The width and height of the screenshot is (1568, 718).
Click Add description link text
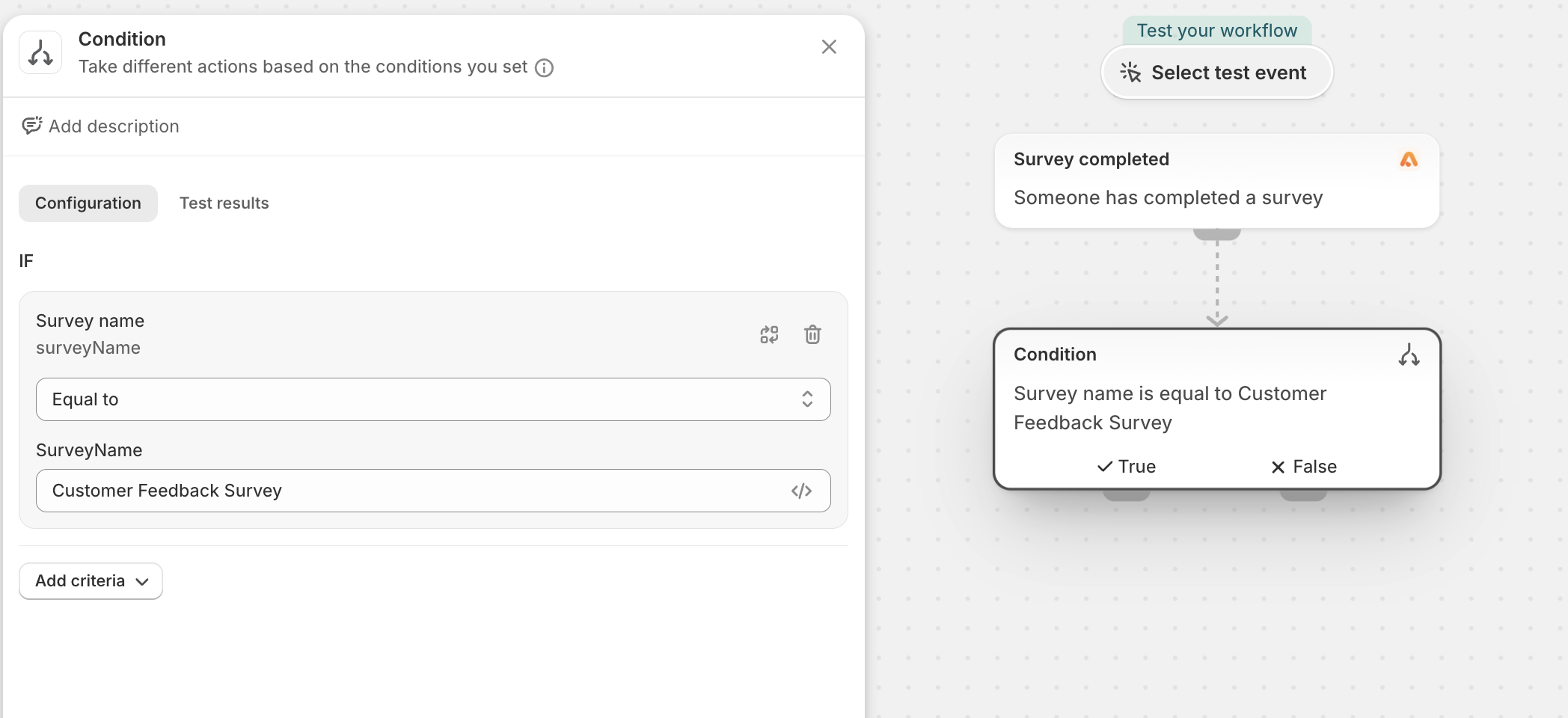pos(114,126)
